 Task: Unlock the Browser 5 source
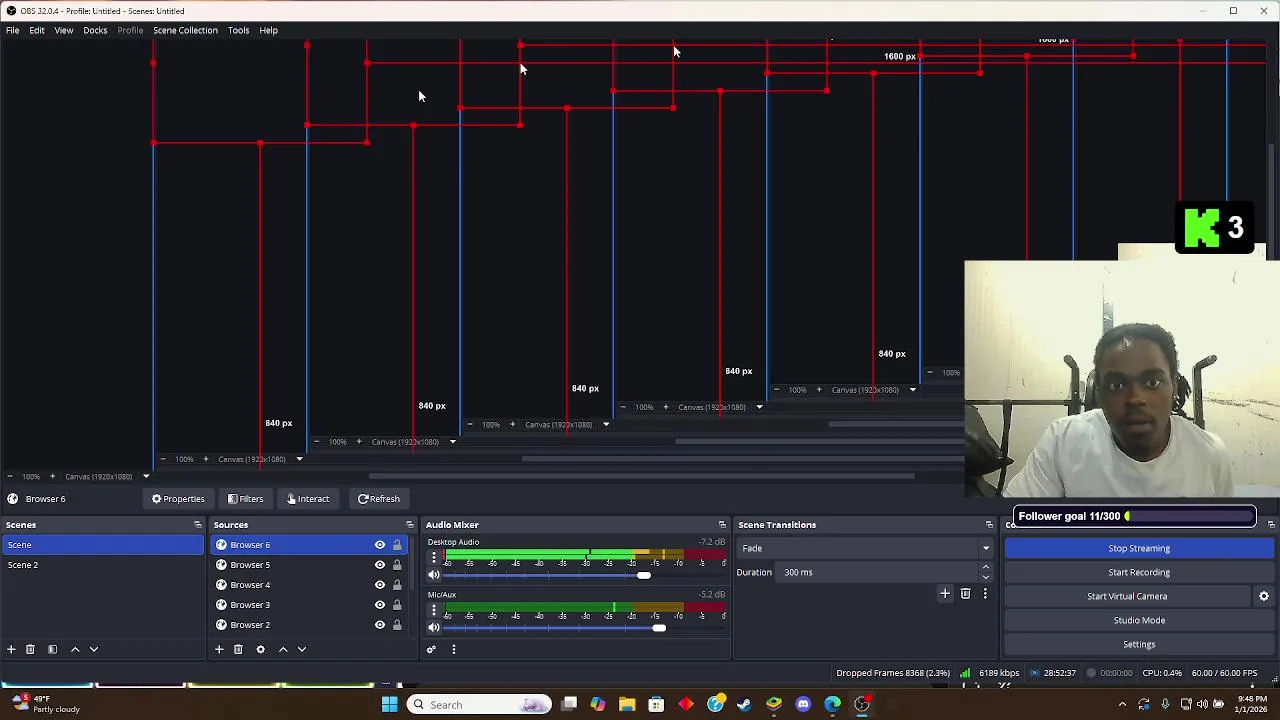point(397,565)
